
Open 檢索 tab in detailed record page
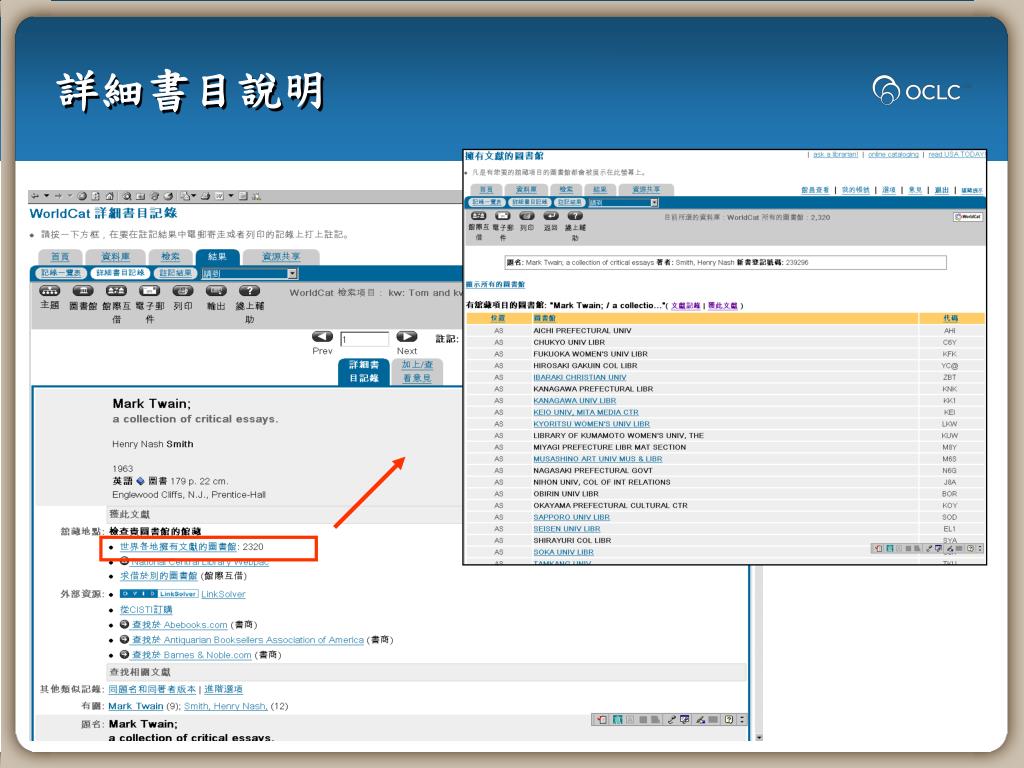tap(170, 257)
